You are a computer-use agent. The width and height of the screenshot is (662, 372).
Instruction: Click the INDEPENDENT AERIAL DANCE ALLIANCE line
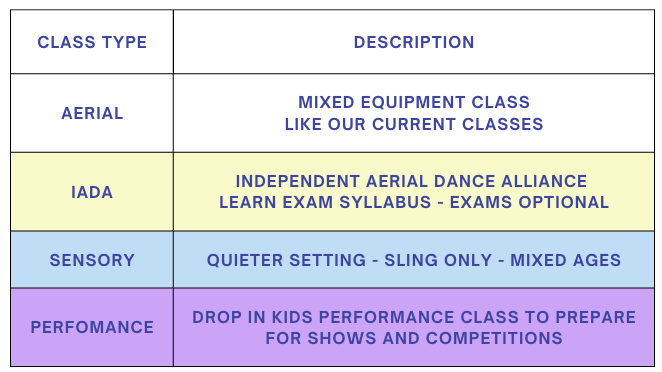tap(411, 181)
